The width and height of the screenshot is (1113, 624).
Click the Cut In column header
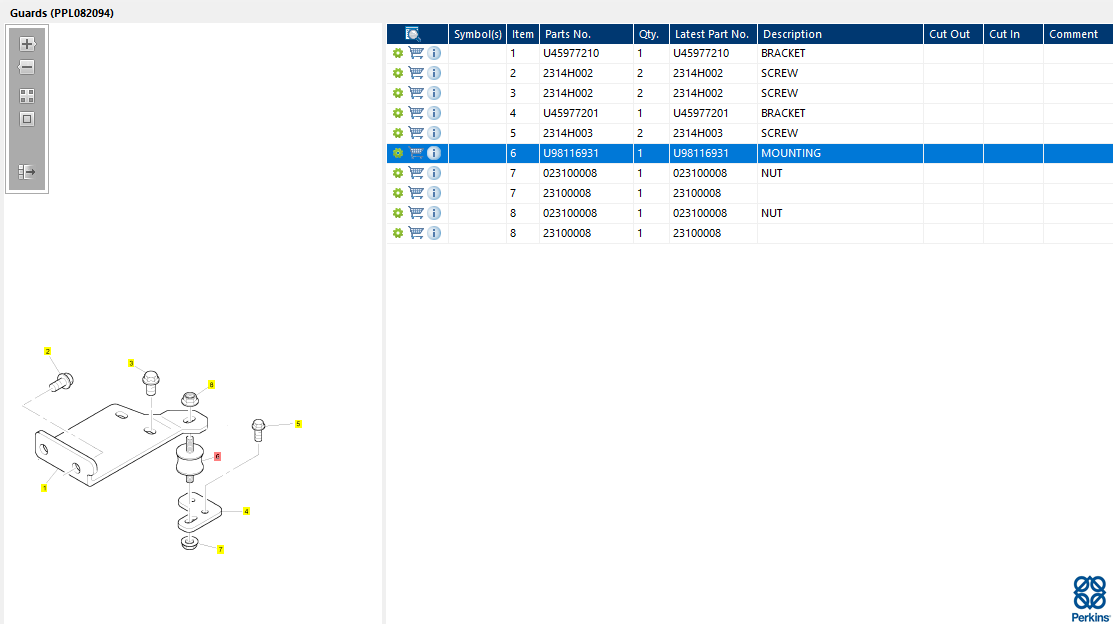coord(1013,34)
